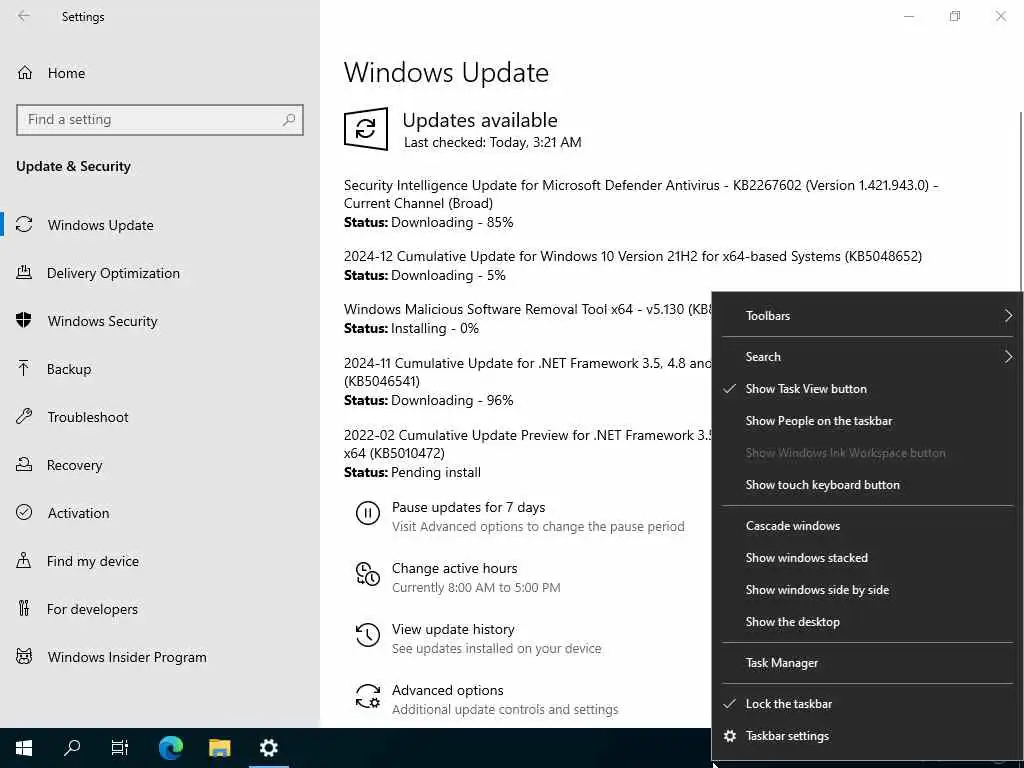Viewport: 1024px width, 768px height.
Task: Click the For developers tools icon
Action: click(24, 609)
